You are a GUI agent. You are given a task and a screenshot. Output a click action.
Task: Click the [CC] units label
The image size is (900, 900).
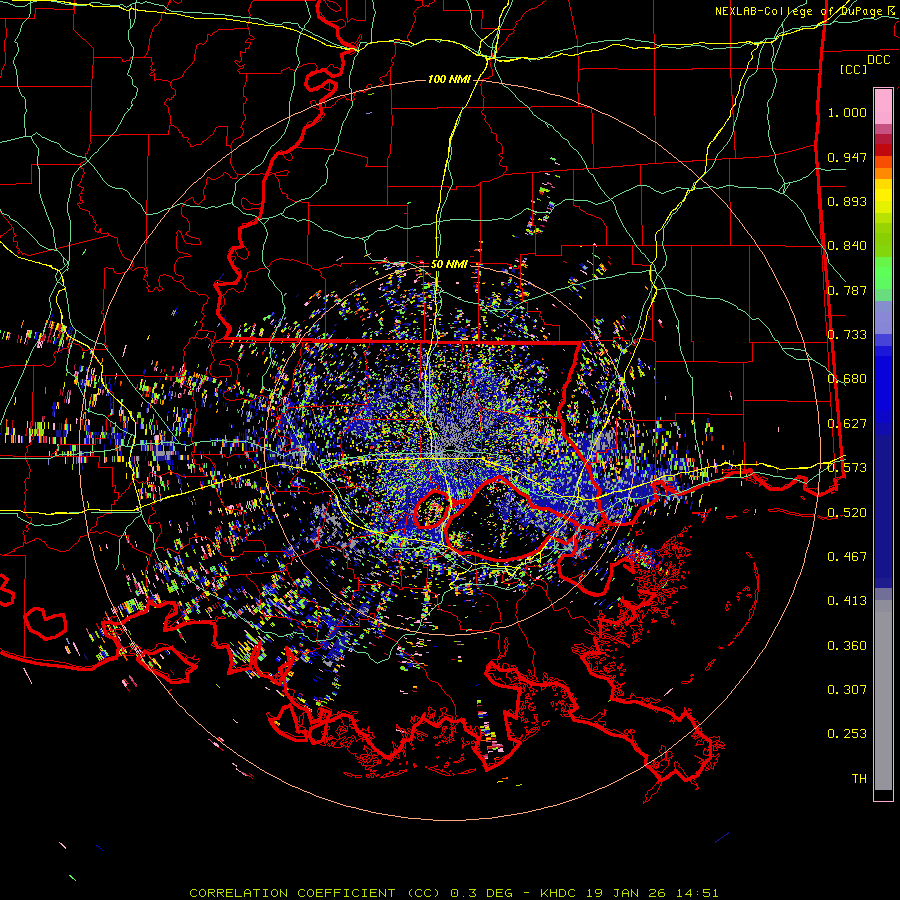[x=853, y=69]
